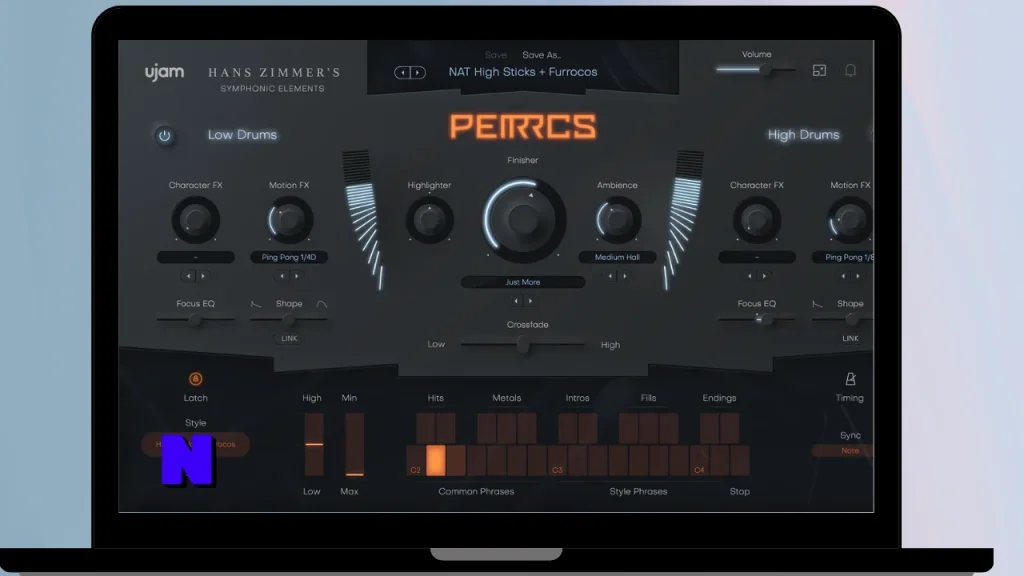Adjust the Min/Max velocity bar
The image size is (1024, 576).
point(355,444)
